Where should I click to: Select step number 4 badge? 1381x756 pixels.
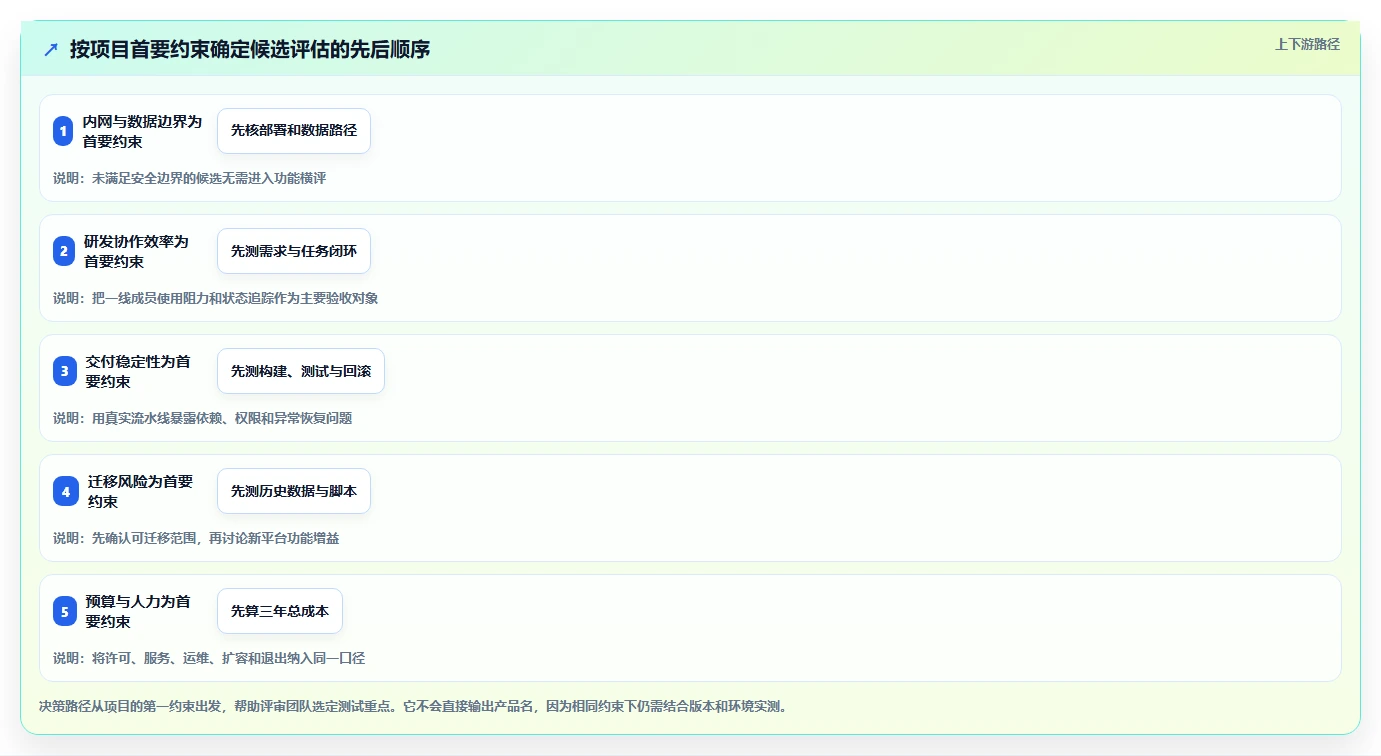point(65,491)
